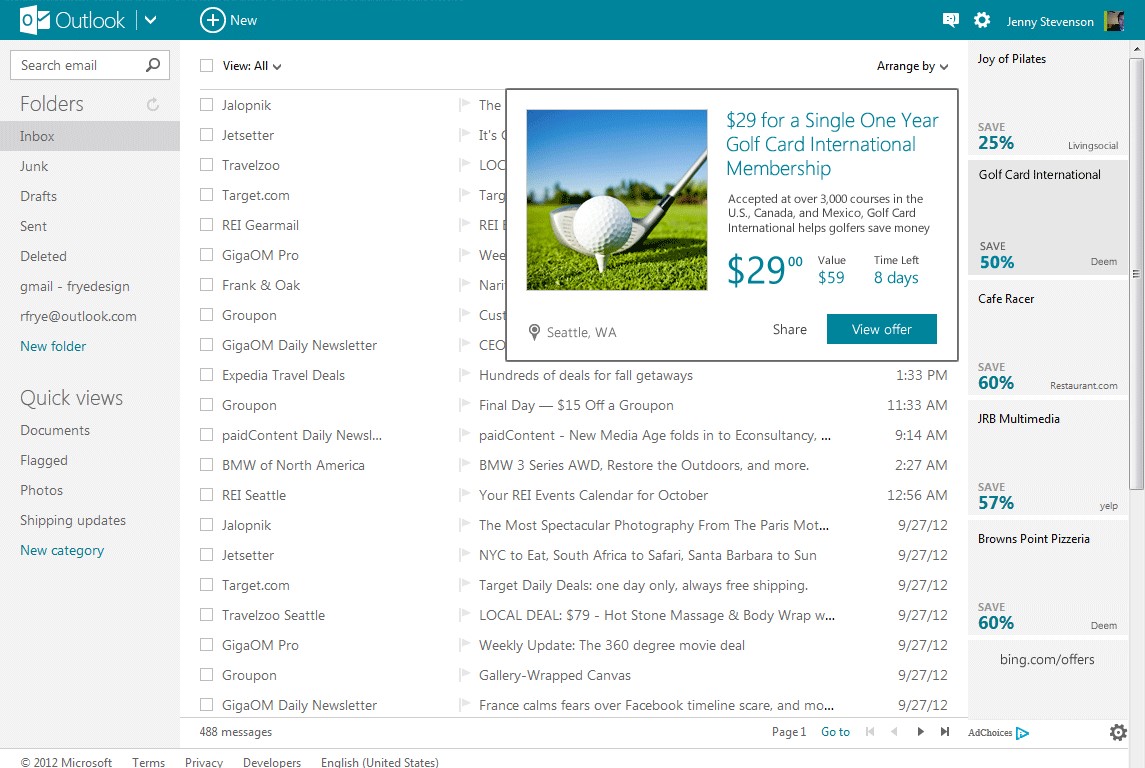The height and width of the screenshot is (768, 1145).
Task: Open the Deleted folder
Action: click(43, 256)
